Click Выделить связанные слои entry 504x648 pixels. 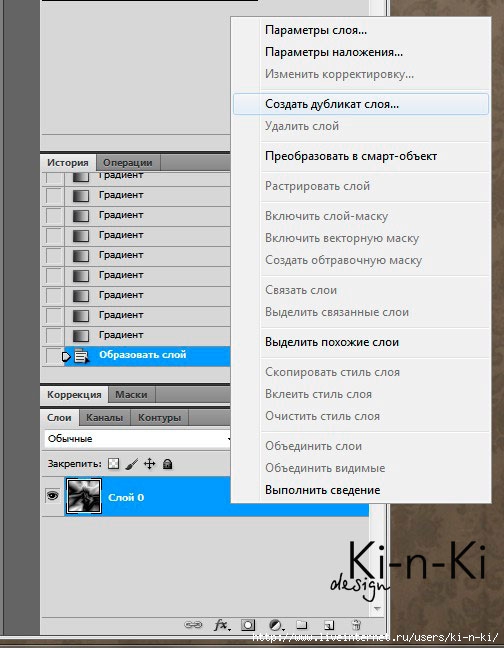pos(361,312)
